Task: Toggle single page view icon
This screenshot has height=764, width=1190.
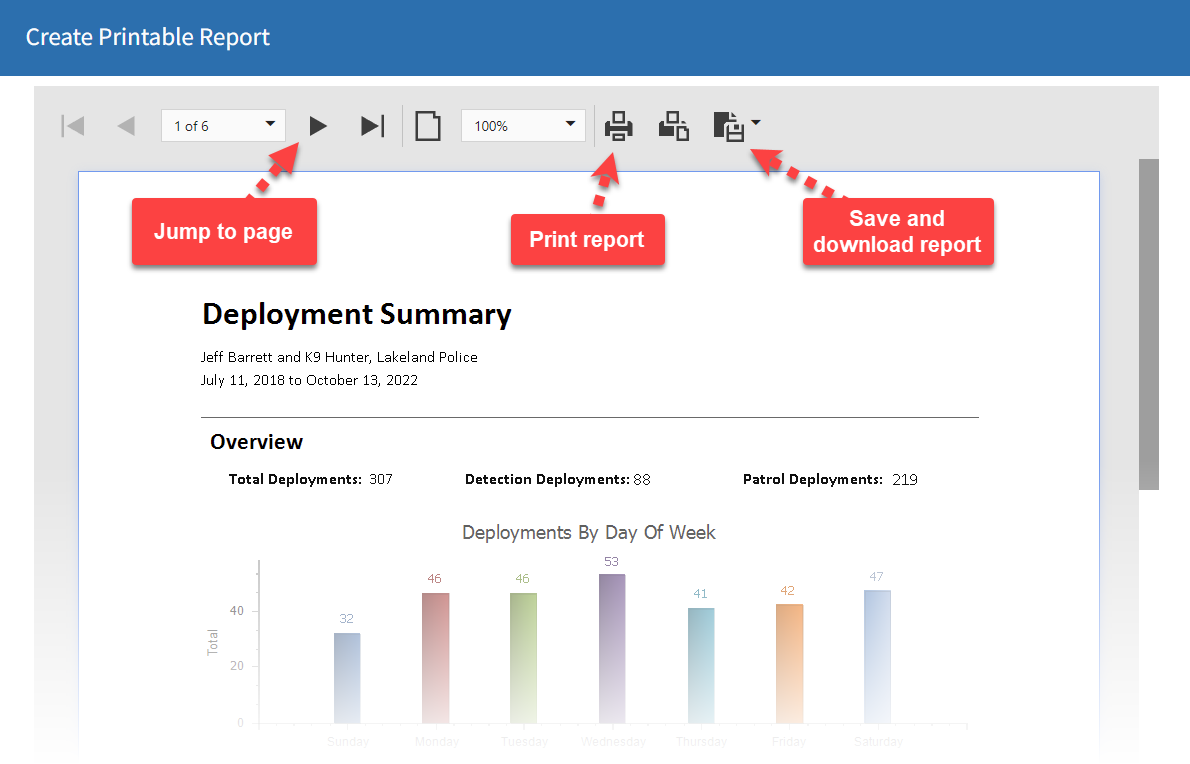Action: [x=428, y=126]
